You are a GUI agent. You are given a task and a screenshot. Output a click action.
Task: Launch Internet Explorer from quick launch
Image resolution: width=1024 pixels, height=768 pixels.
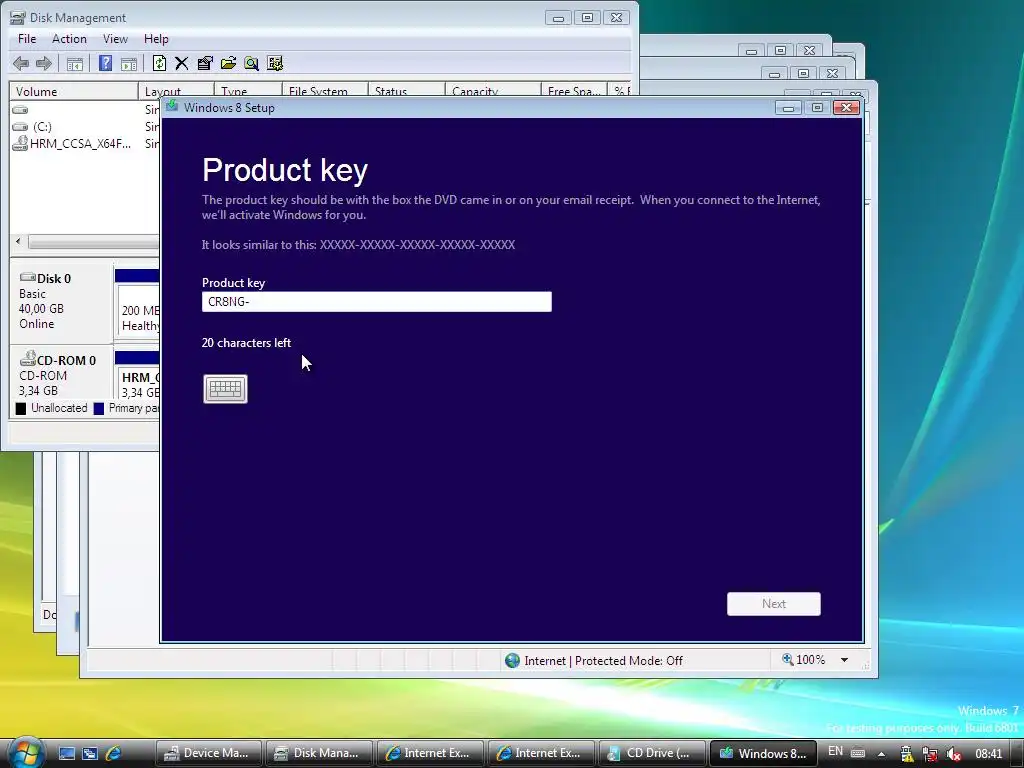[x=113, y=753]
